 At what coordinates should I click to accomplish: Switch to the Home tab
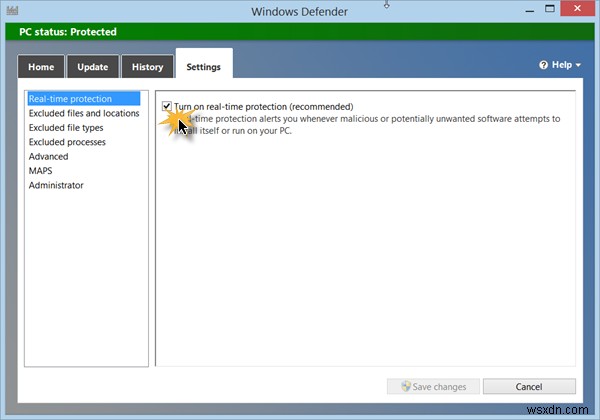point(41,67)
